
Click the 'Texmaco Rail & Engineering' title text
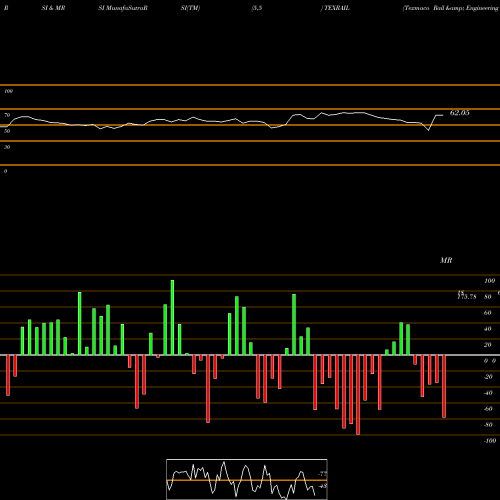[451, 8]
